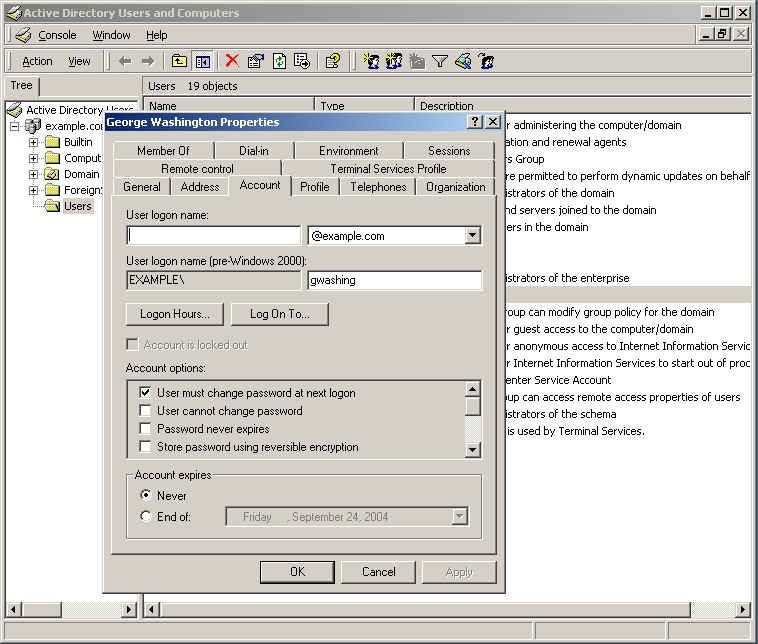Click the Account options scroll up arrow
Screen dimensions: 758x644
(473, 389)
